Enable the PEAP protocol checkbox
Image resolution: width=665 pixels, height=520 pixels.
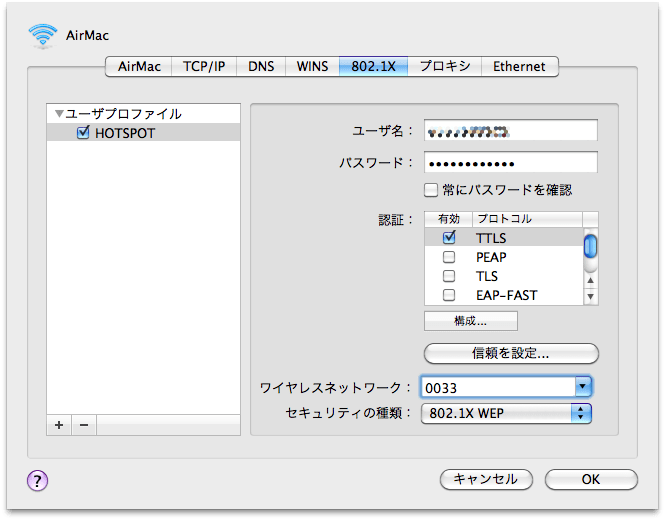(x=449, y=257)
